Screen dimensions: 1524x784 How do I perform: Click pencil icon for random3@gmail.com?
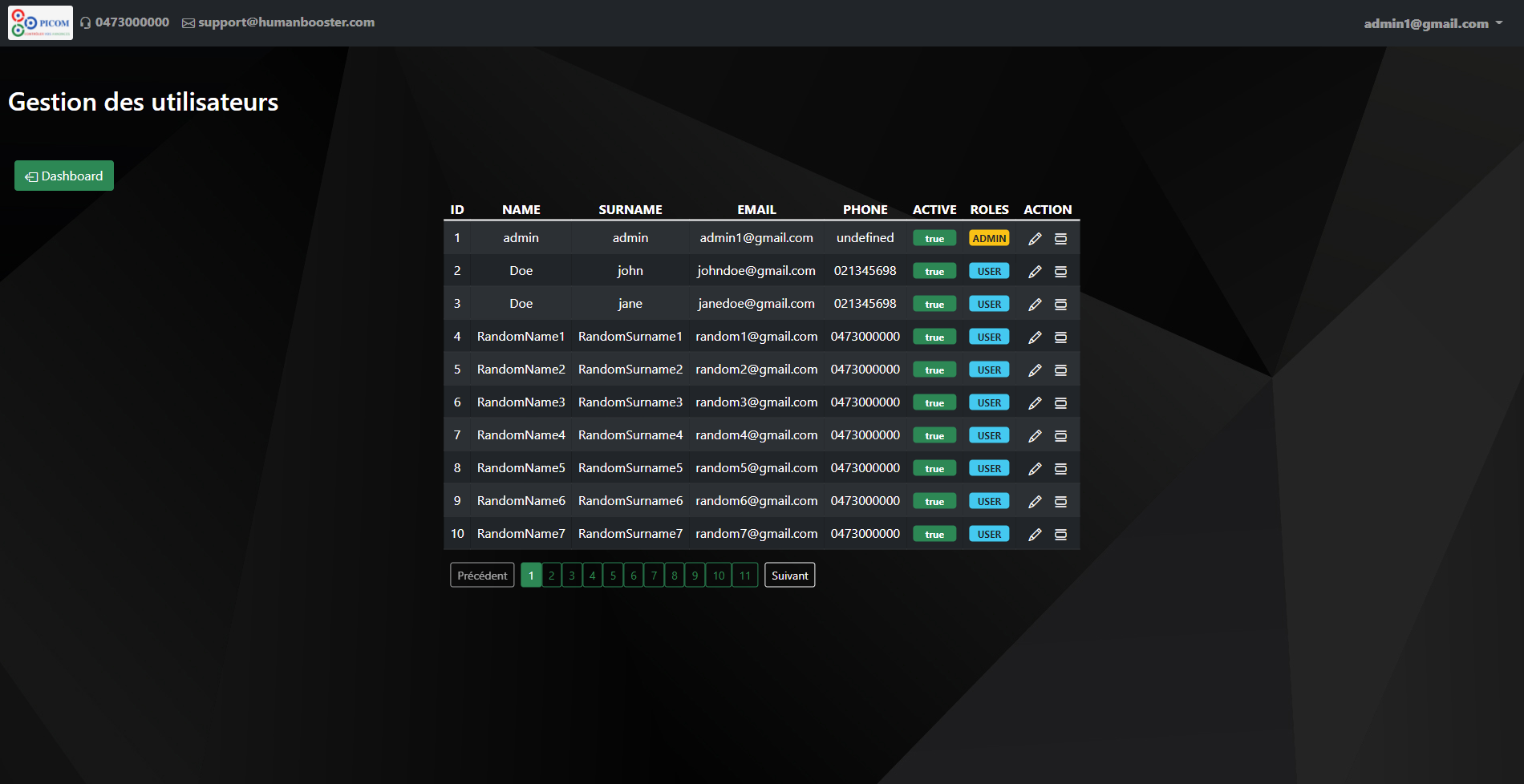pyautogui.click(x=1035, y=403)
